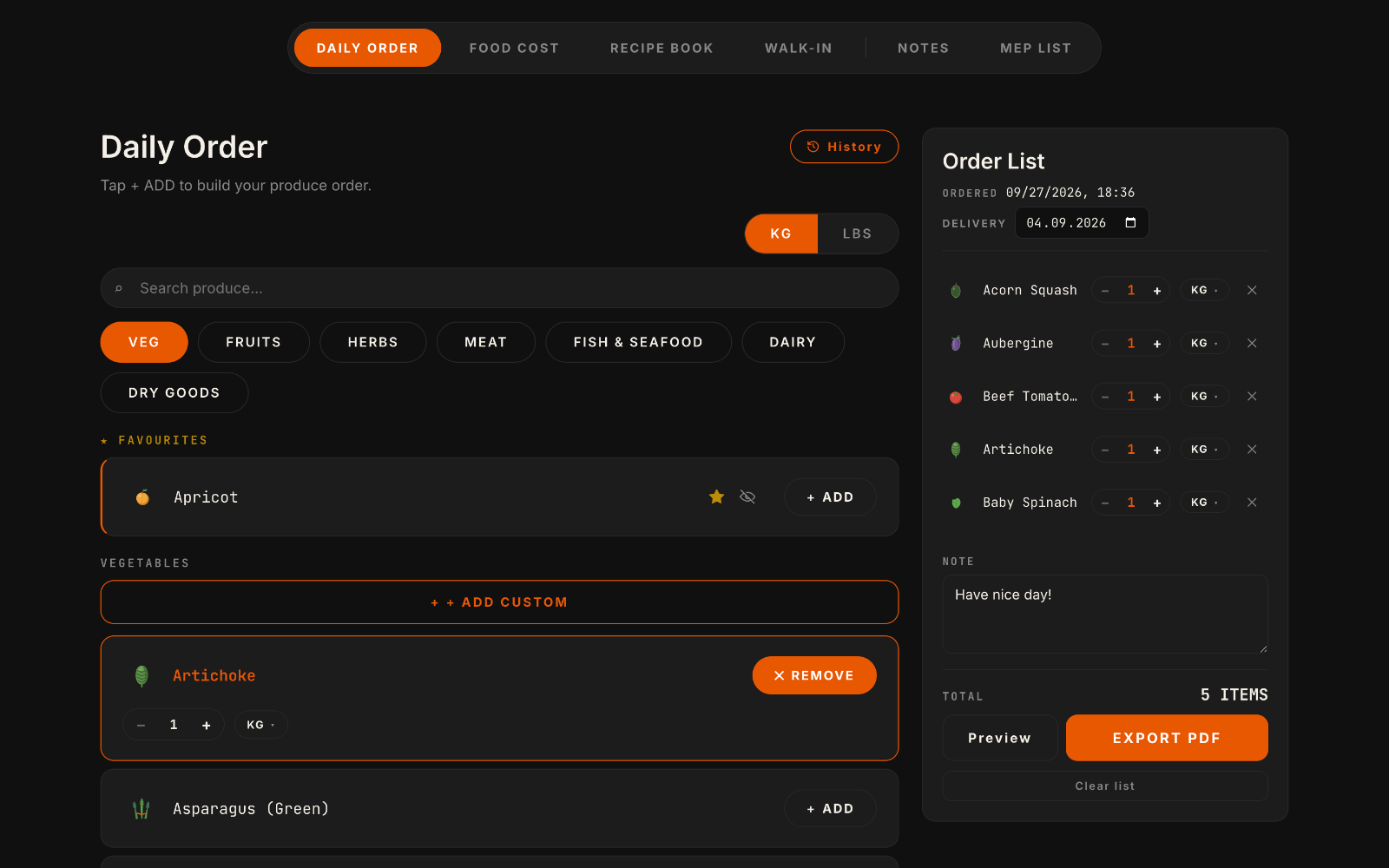Open Baby Spinach KG unit dropdown

tap(1204, 503)
